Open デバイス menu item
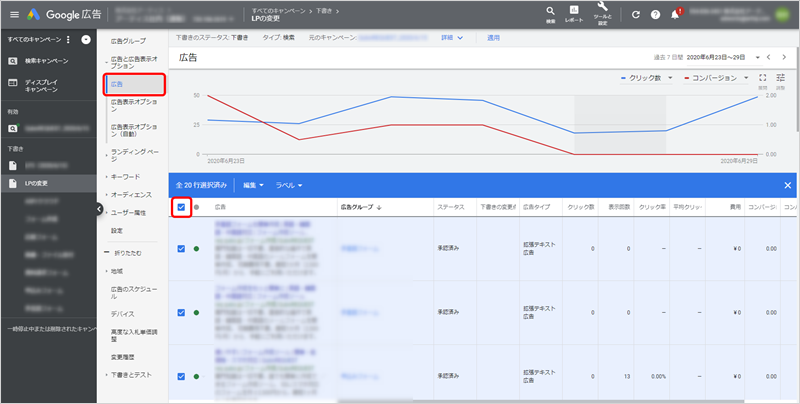The height and width of the screenshot is (404, 800). click(x=122, y=314)
